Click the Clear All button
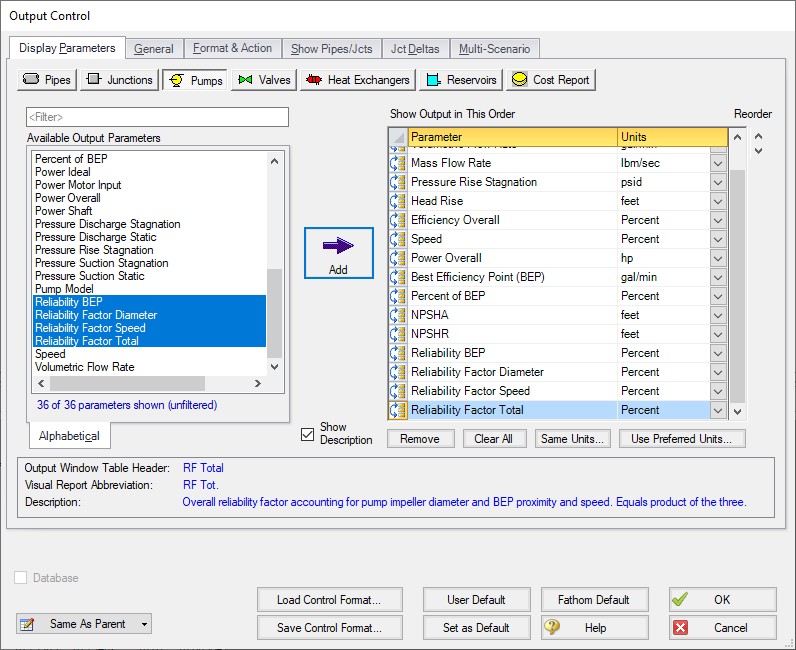 pos(493,439)
